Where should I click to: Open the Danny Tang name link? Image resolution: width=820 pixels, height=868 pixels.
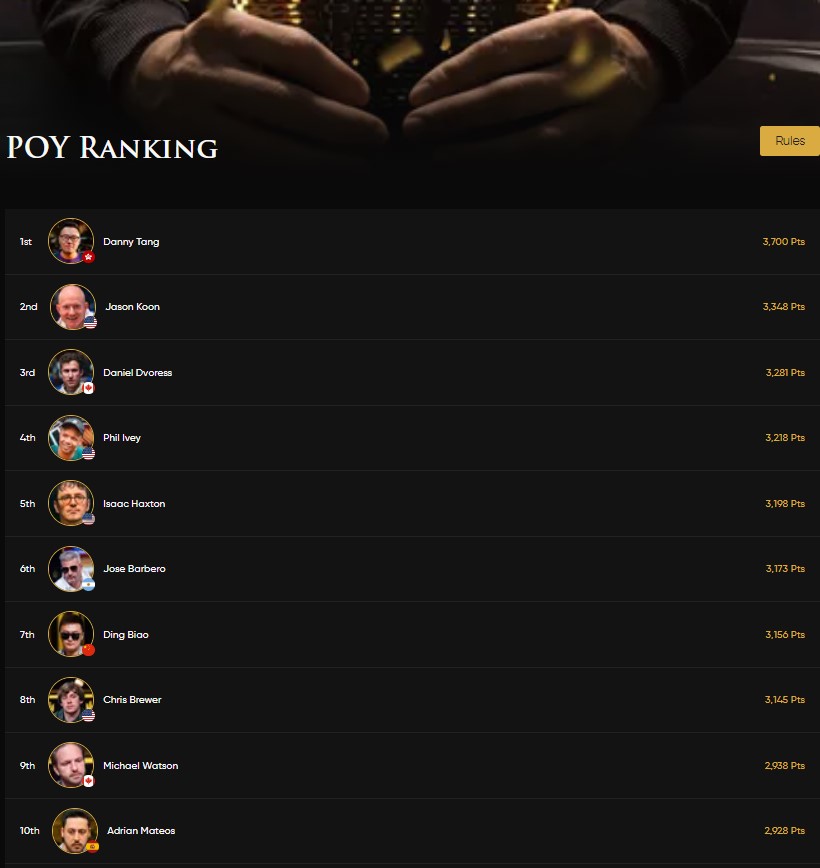click(x=131, y=242)
